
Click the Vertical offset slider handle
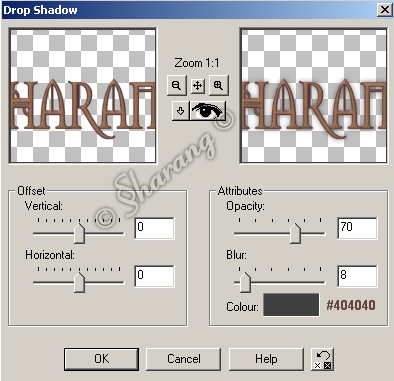pos(79,233)
